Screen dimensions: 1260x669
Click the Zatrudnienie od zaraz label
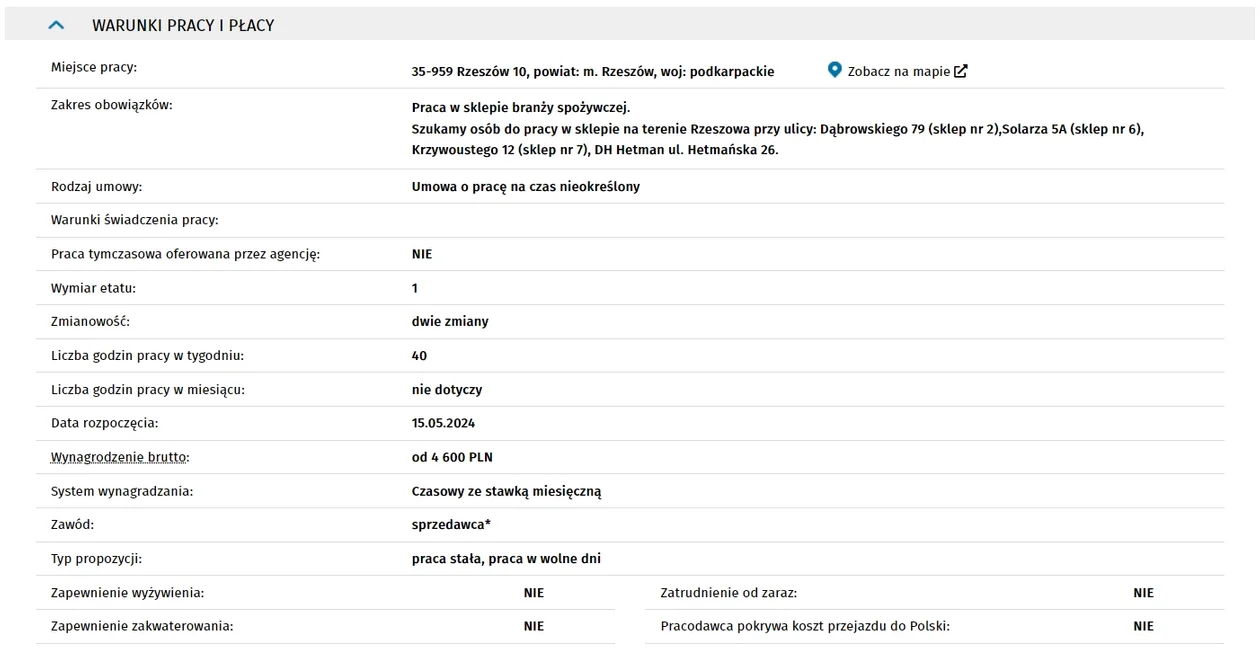(729, 593)
